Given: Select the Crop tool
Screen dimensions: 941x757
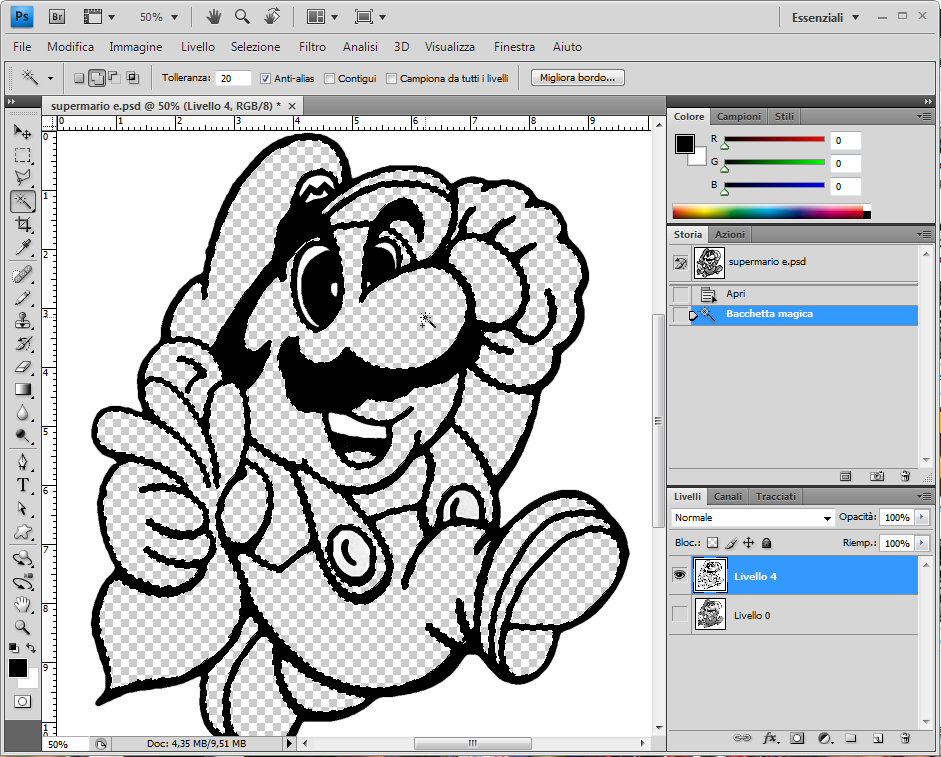Looking at the screenshot, I should pyautogui.click(x=23, y=224).
